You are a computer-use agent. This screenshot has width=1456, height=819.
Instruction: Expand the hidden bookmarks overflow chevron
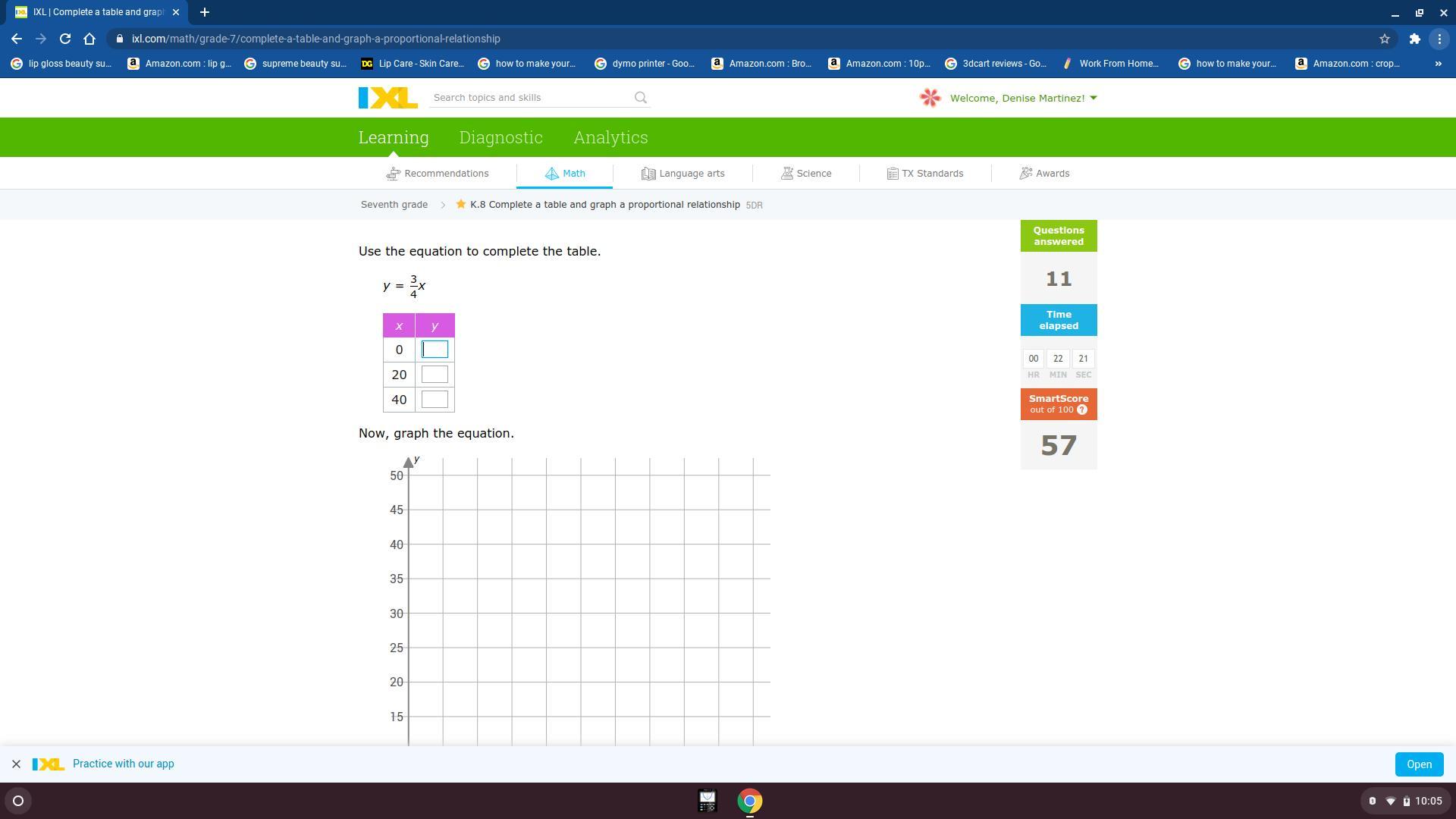(1438, 64)
